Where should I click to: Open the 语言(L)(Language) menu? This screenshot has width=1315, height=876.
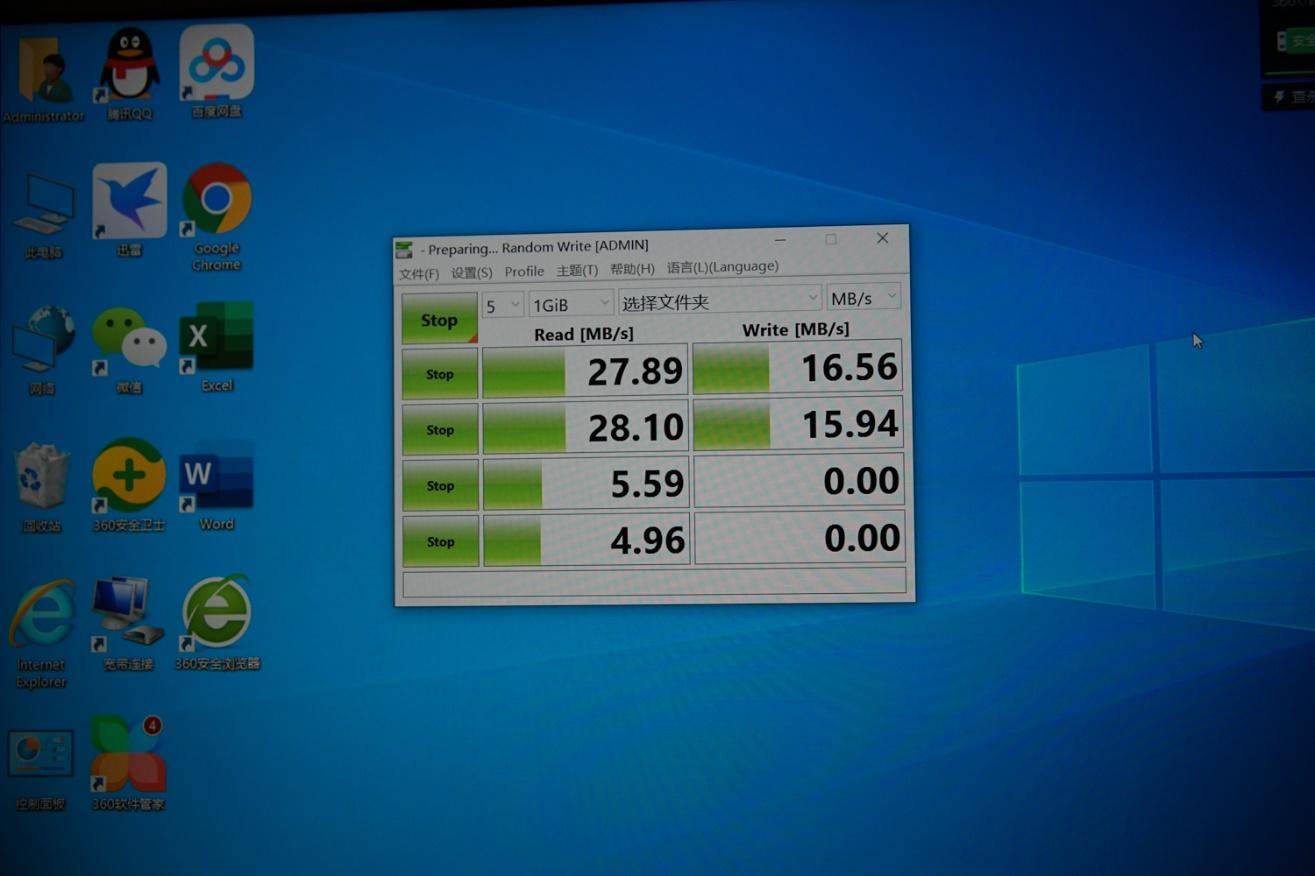point(722,267)
